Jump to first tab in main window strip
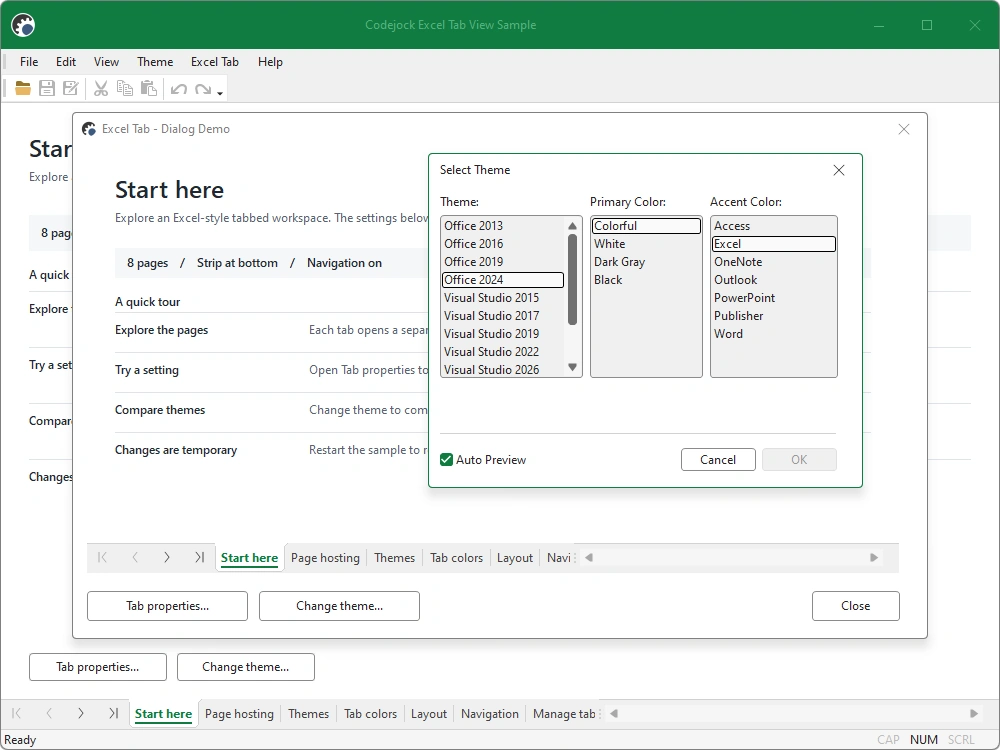Image resolution: width=1000 pixels, height=750 pixels. 17,713
